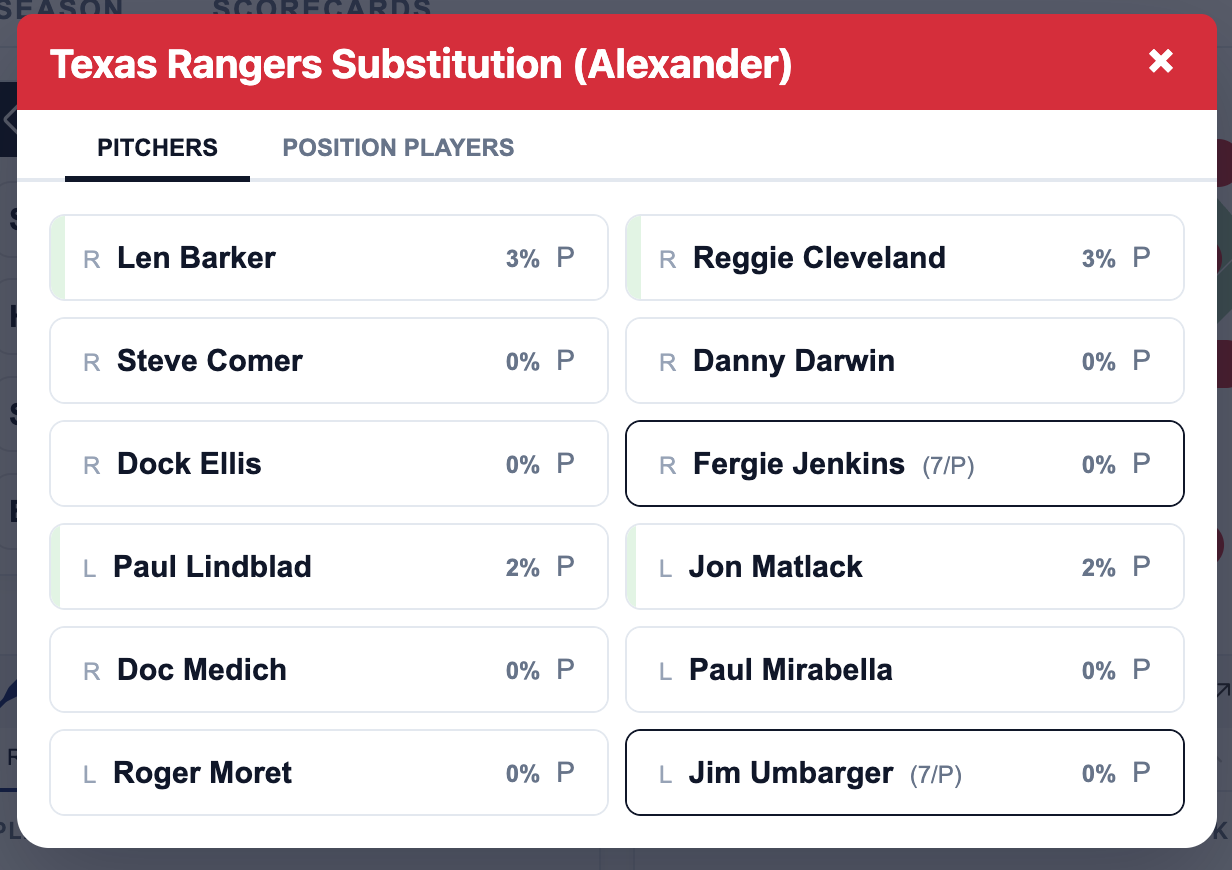Open Steve Comer's P pitcher details icon
1232x870 pixels.
click(565, 360)
